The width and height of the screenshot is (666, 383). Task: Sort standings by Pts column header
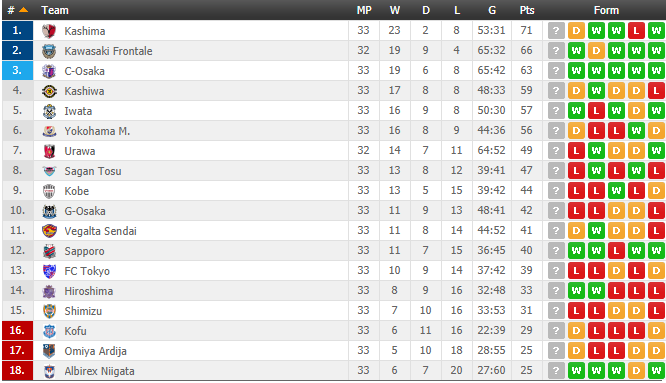click(x=527, y=10)
